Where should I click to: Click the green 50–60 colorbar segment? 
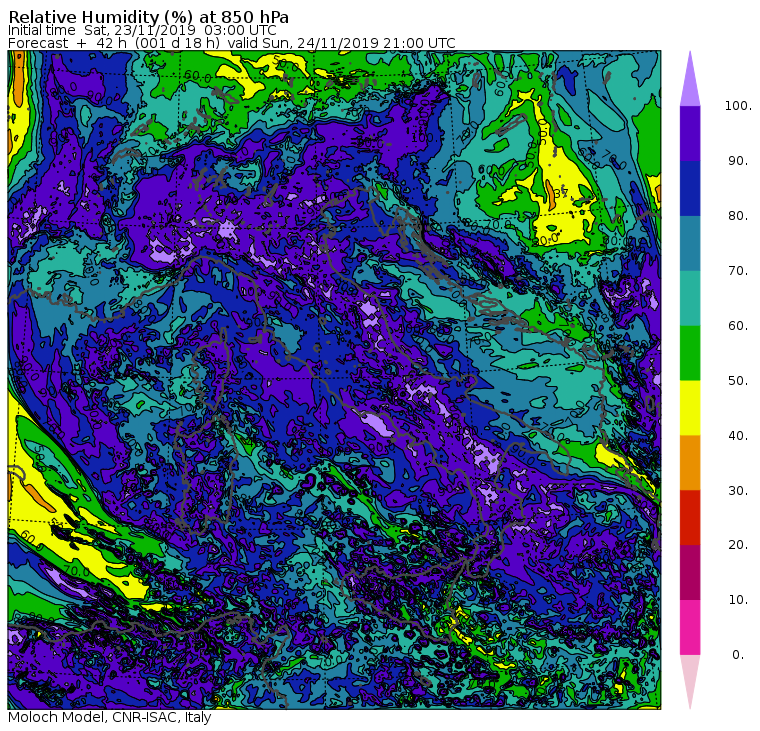690,353
